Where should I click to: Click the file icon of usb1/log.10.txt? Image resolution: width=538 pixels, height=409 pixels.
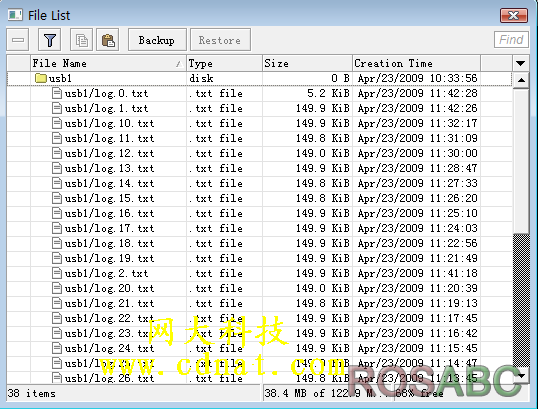coord(57,123)
